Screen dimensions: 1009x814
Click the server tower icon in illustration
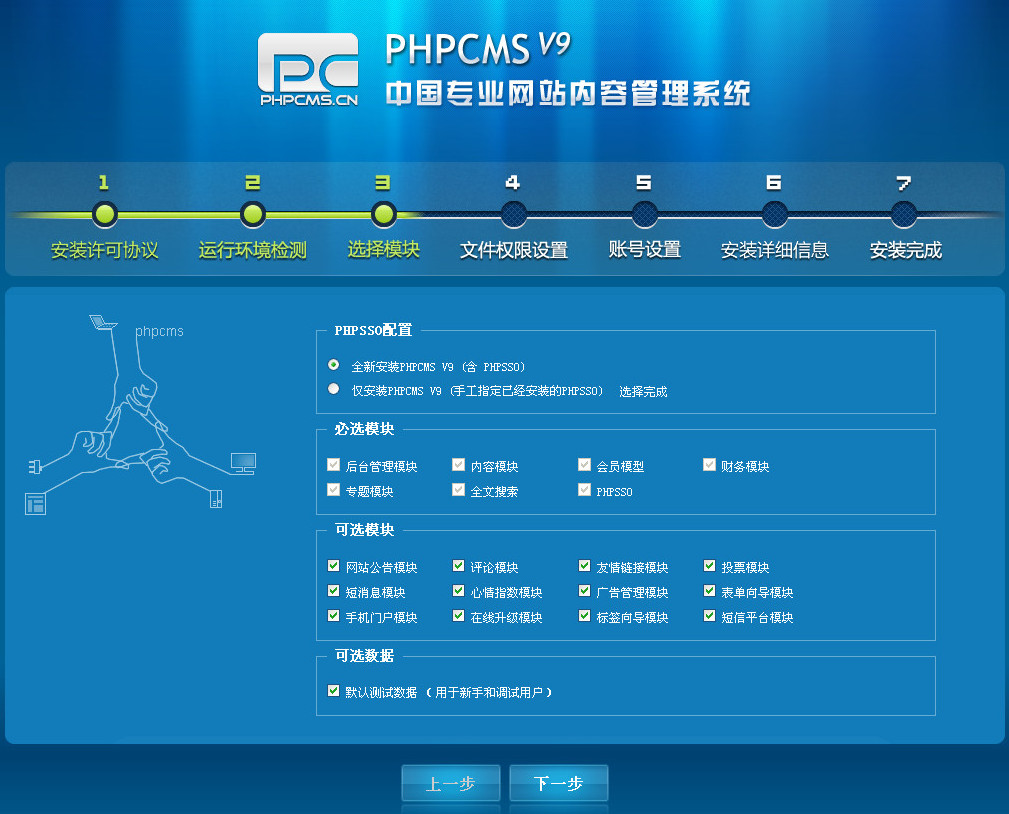216,498
